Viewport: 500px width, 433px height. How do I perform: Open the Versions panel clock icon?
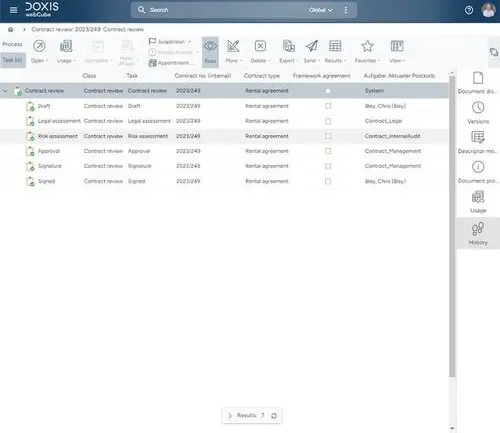click(478, 108)
